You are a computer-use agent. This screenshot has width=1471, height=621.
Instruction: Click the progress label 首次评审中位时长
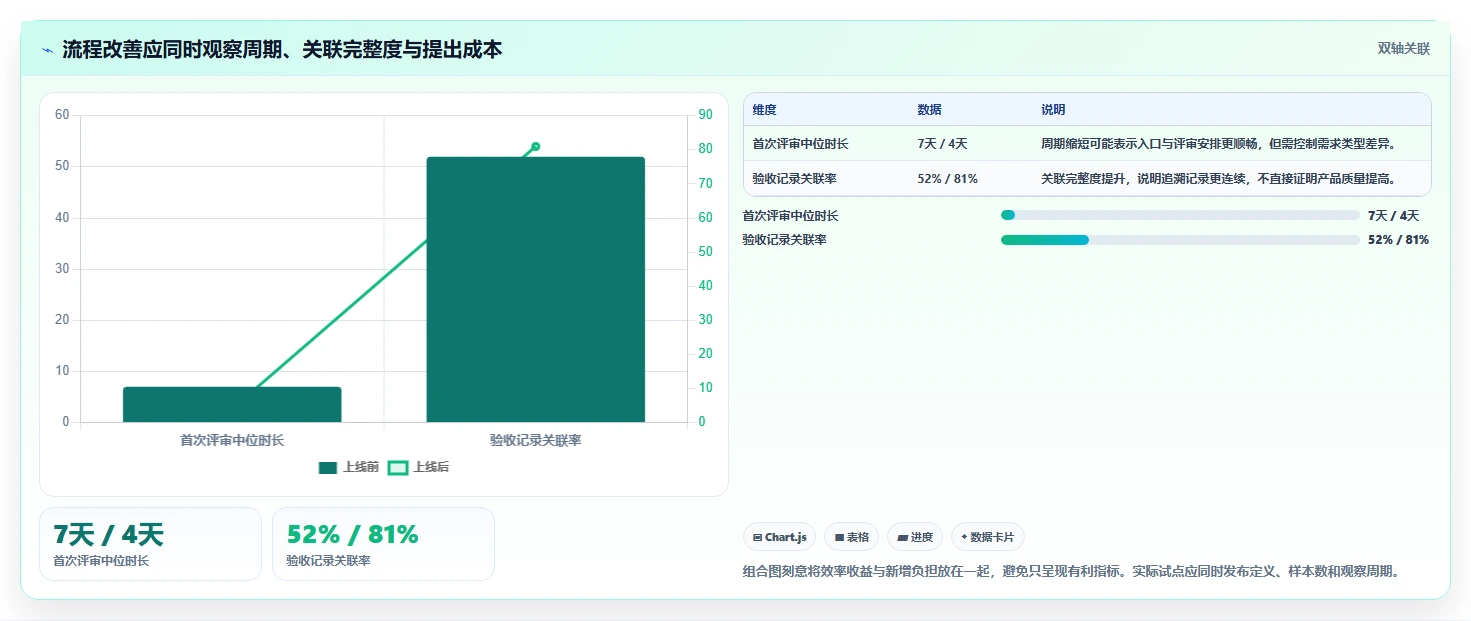click(791, 215)
